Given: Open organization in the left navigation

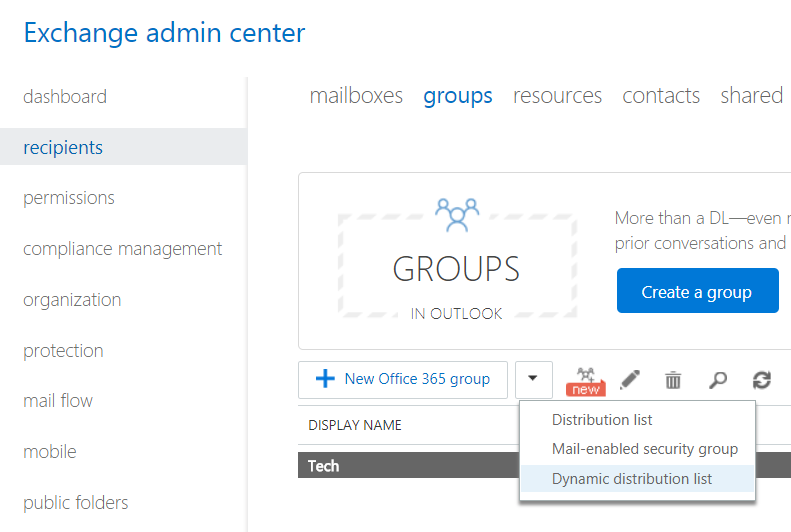Looking at the screenshot, I should coord(72,300).
